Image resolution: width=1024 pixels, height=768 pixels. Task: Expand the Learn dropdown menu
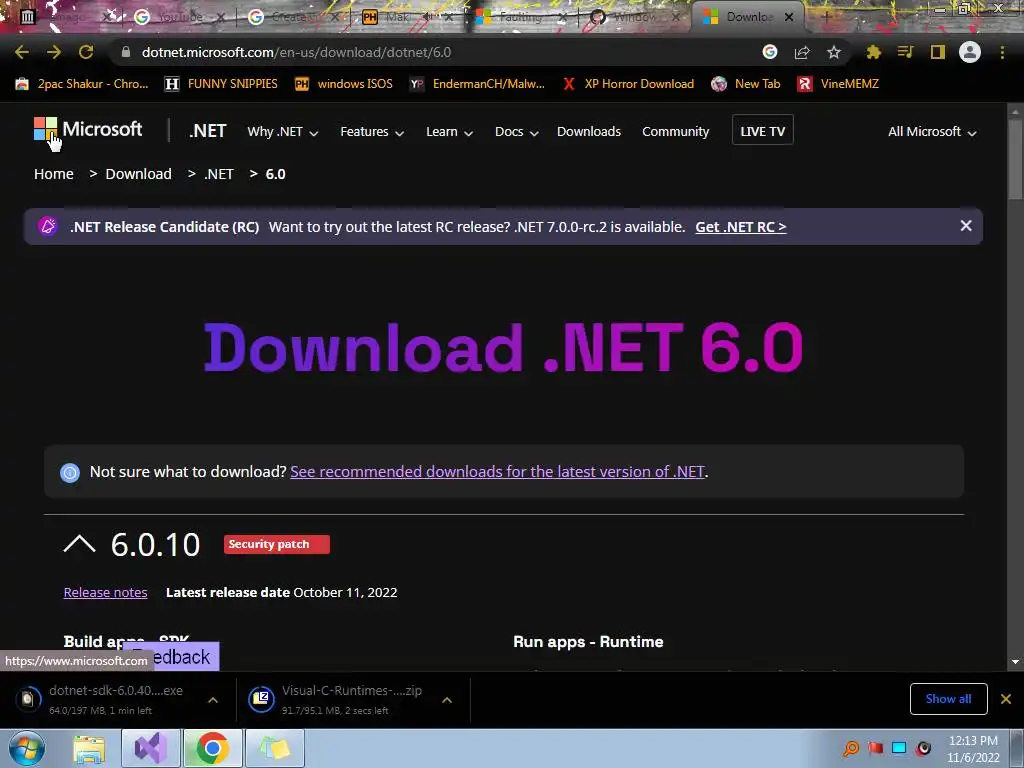coord(449,132)
